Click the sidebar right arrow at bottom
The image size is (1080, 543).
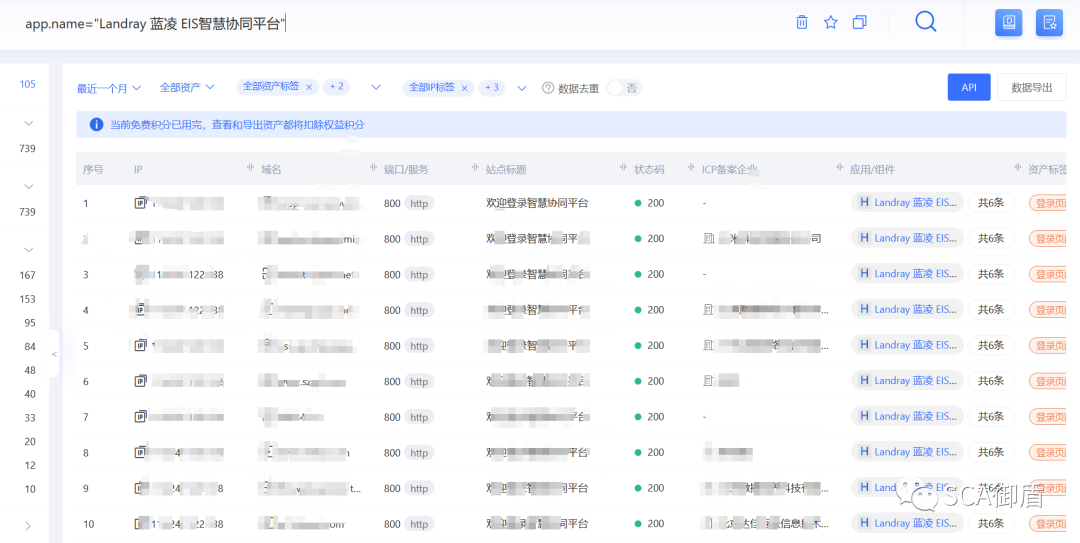pos(28,526)
